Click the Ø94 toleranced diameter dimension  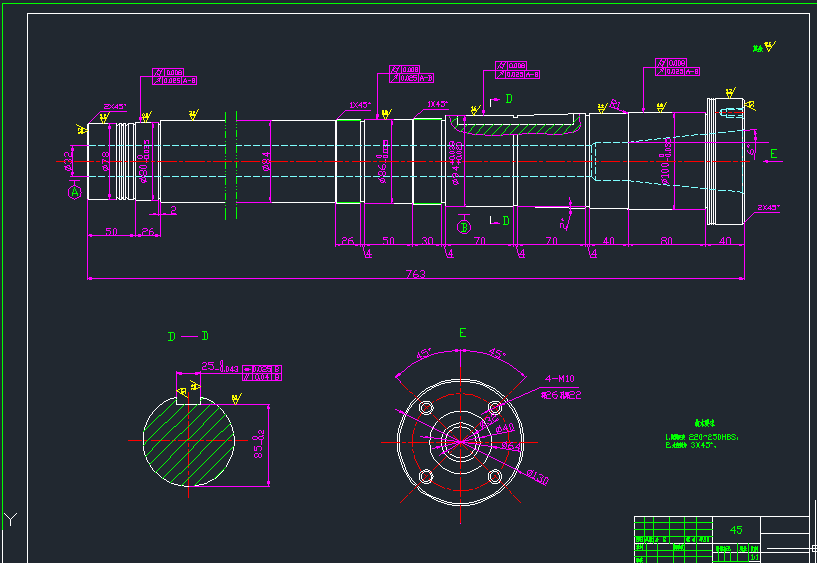coord(455,162)
